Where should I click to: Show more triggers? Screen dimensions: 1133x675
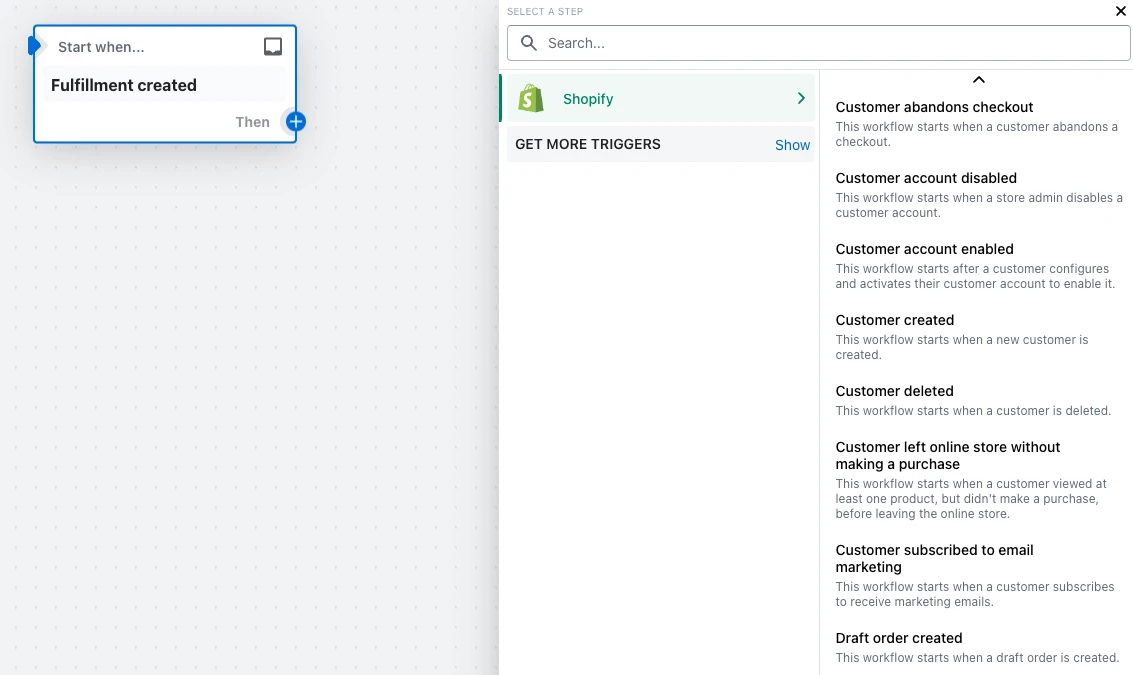[x=792, y=145]
